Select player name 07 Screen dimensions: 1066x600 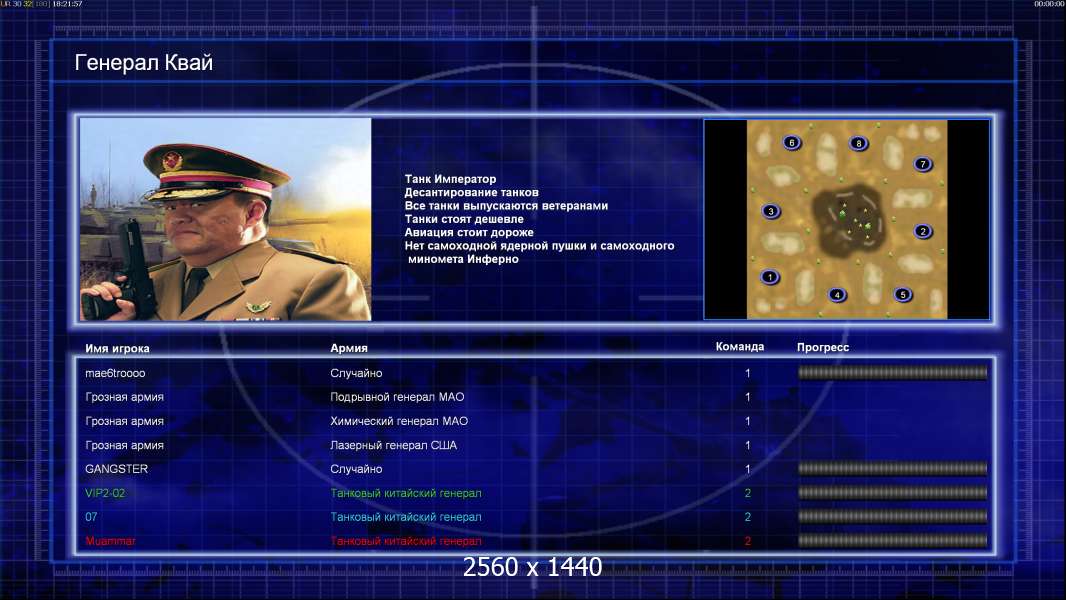(91, 517)
